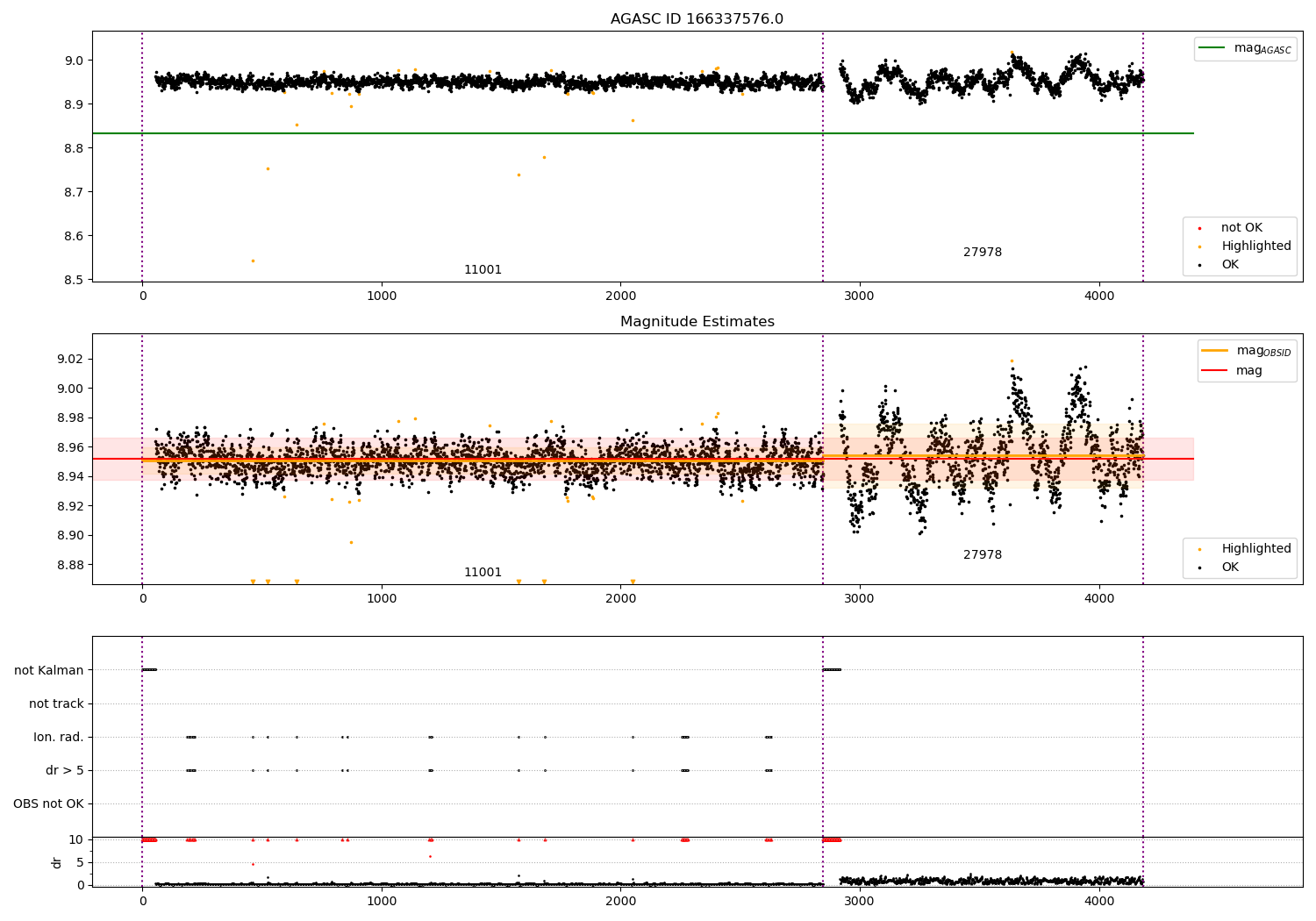This screenshot has height=921, width=1316.
Task: Click the orange line swatch beside mag OBSID entry
Action: click(1215, 351)
